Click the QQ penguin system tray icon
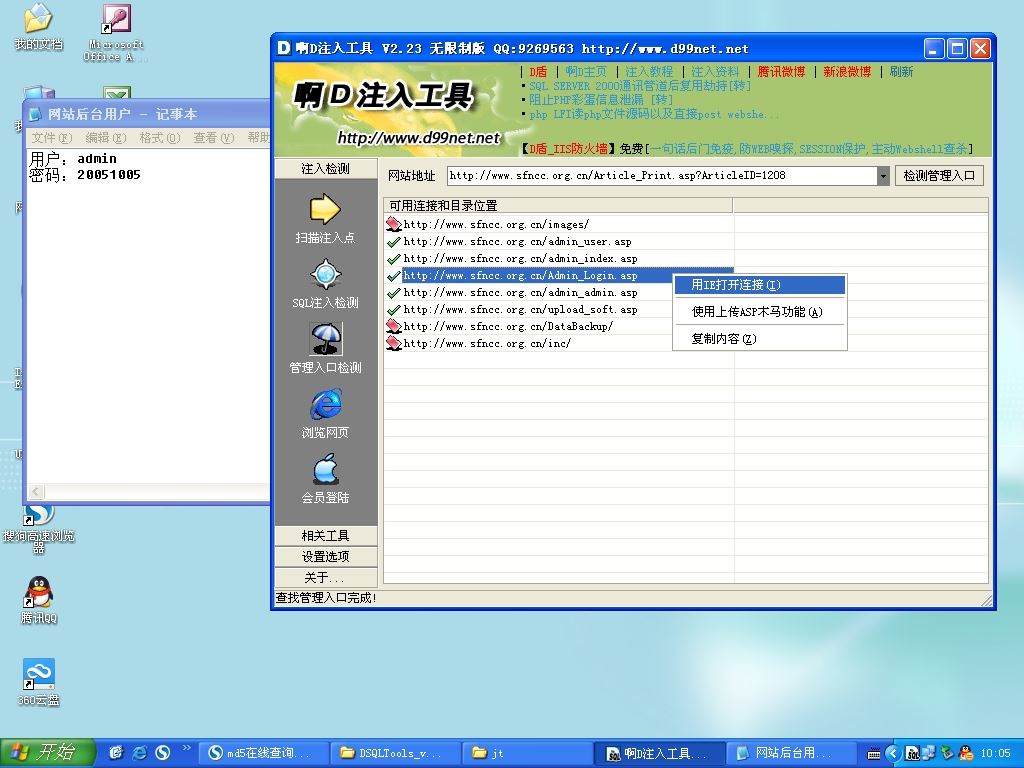This screenshot has height=768, width=1024. (966, 753)
